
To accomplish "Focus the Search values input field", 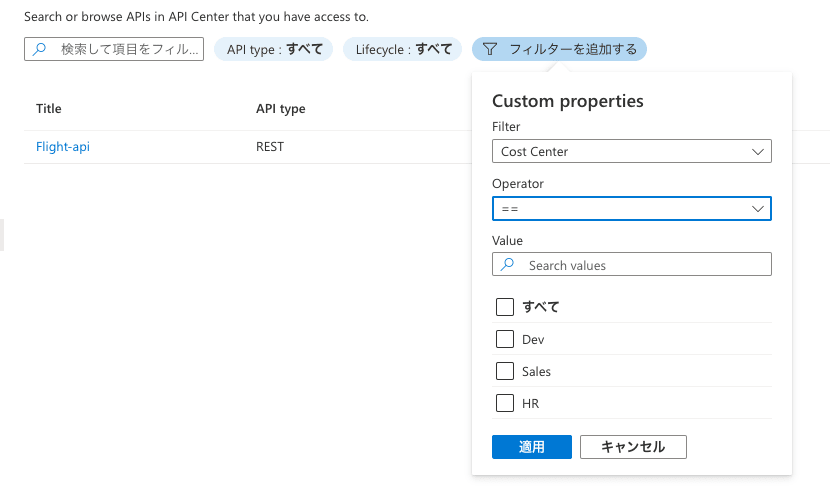I will [x=631, y=264].
